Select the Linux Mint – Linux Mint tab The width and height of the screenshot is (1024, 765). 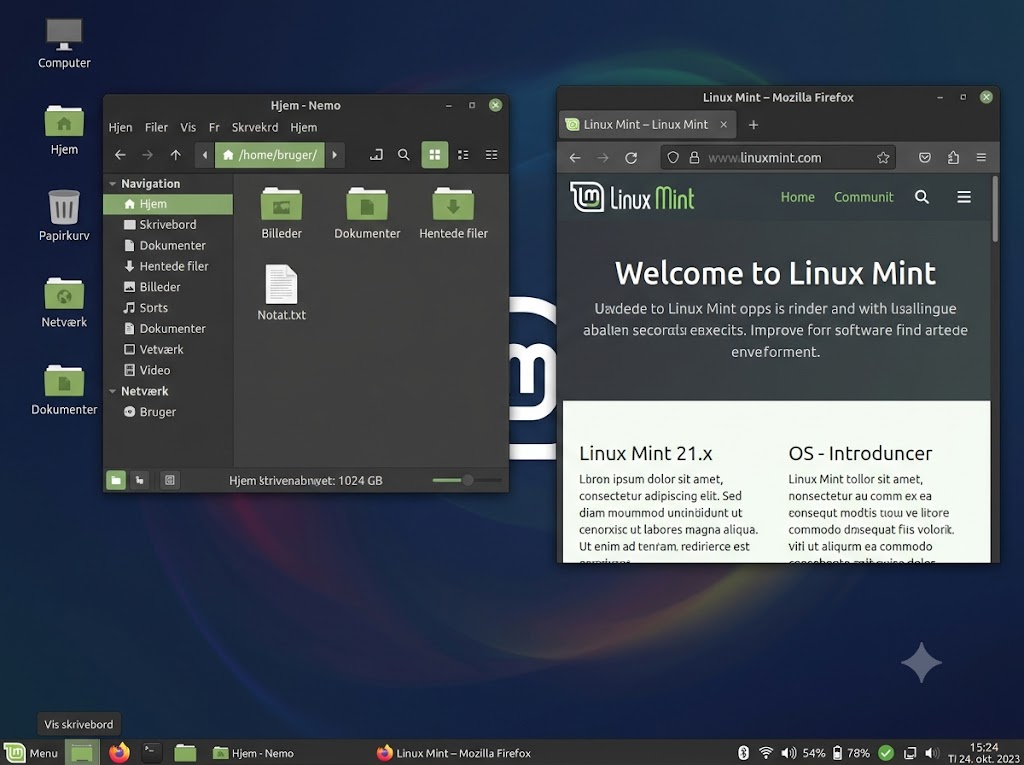tap(648, 125)
